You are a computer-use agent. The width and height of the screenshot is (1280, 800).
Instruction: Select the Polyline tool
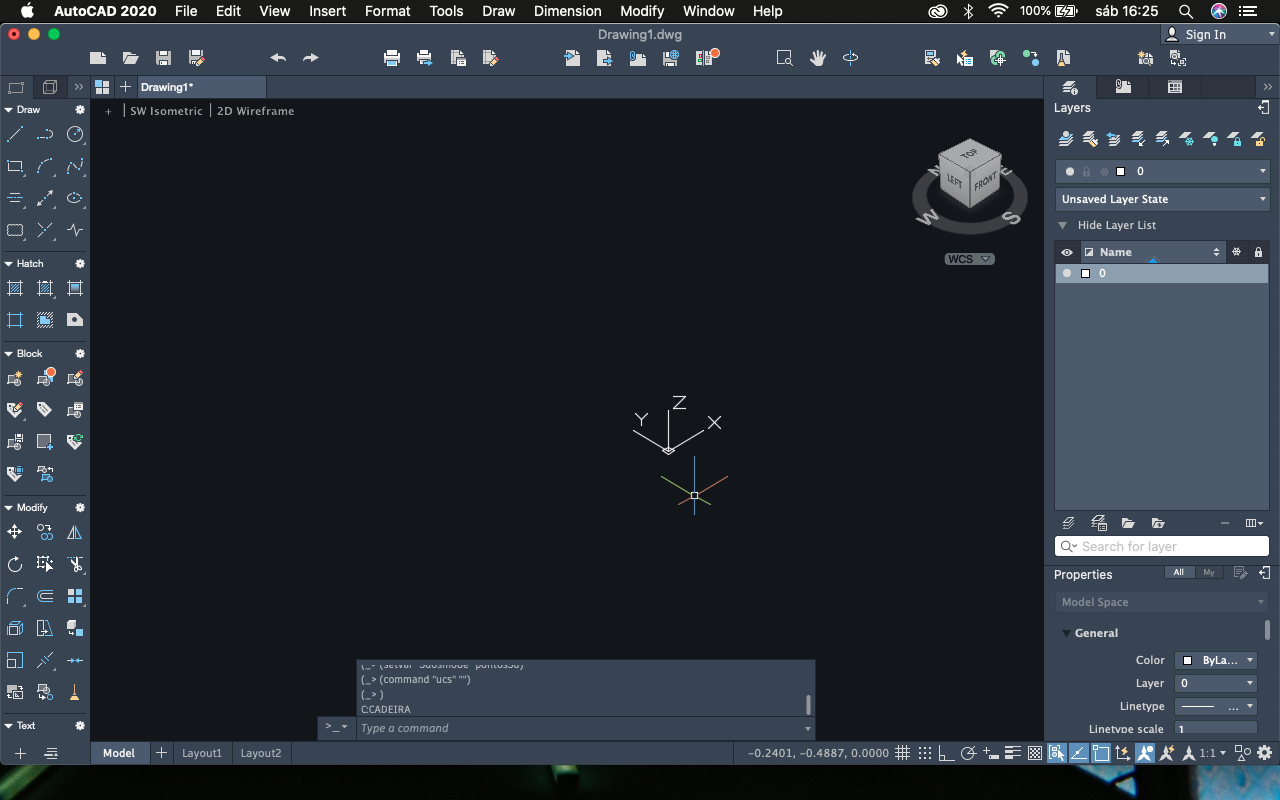45,134
